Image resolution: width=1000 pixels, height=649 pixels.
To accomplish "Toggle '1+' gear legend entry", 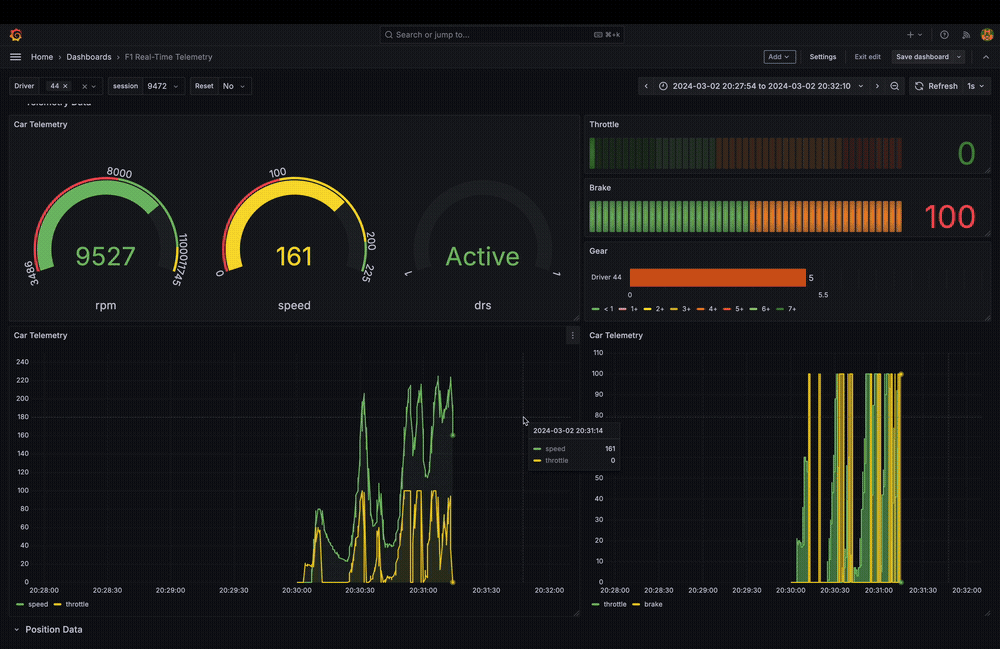I will point(628,309).
